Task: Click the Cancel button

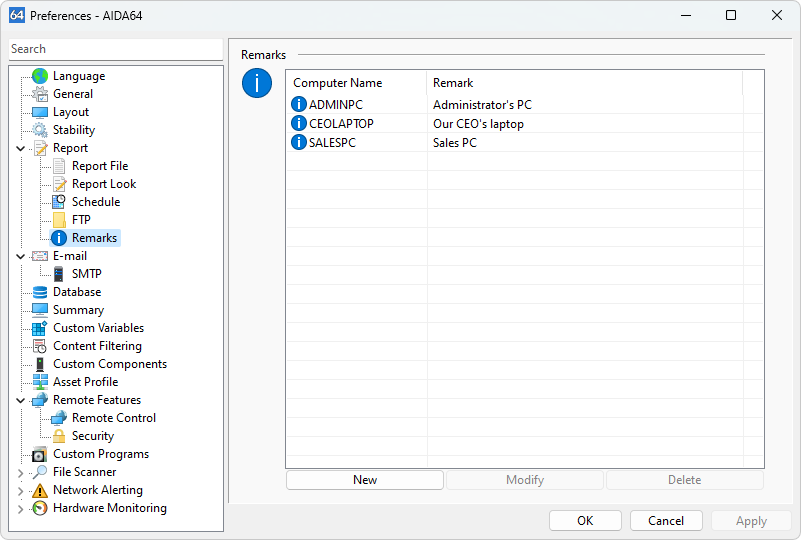Action: tap(666, 521)
